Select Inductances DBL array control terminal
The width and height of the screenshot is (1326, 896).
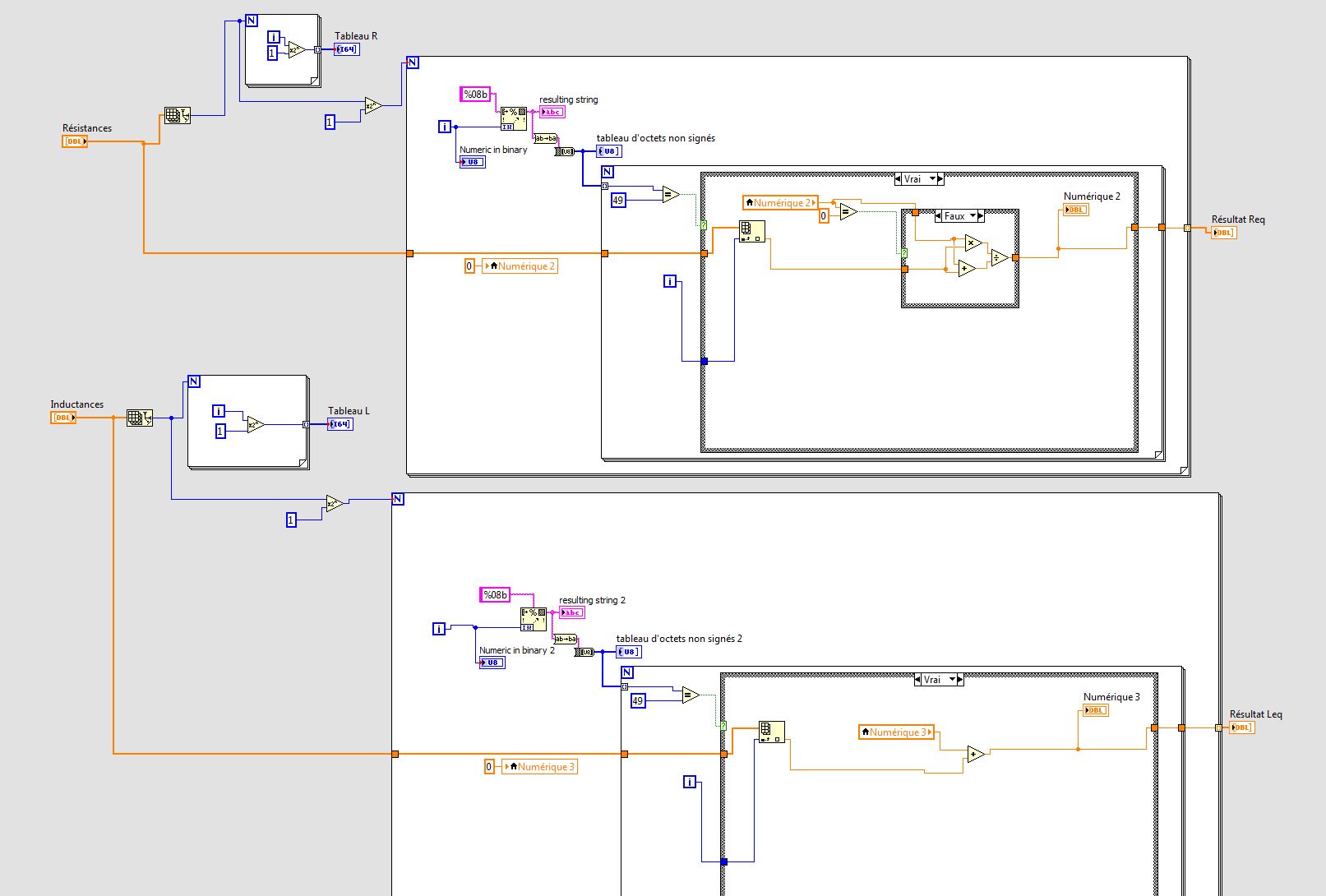pyautogui.click(x=63, y=418)
